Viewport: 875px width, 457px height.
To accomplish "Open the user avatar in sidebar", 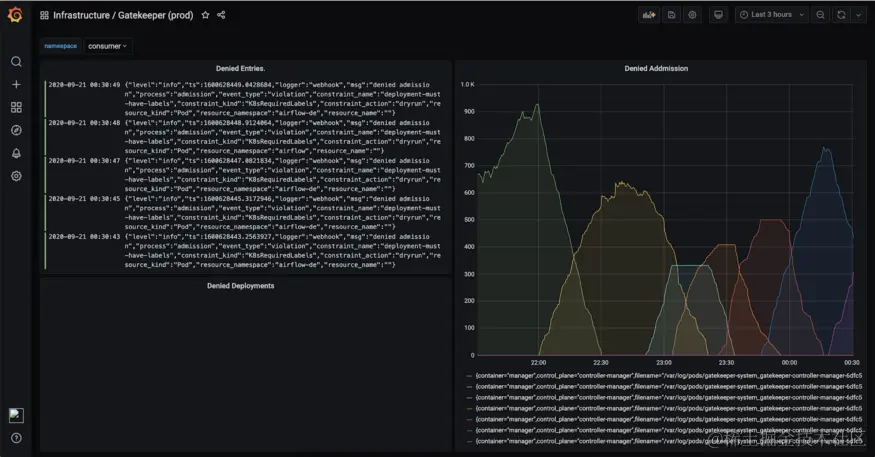I will tap(16, 415).
